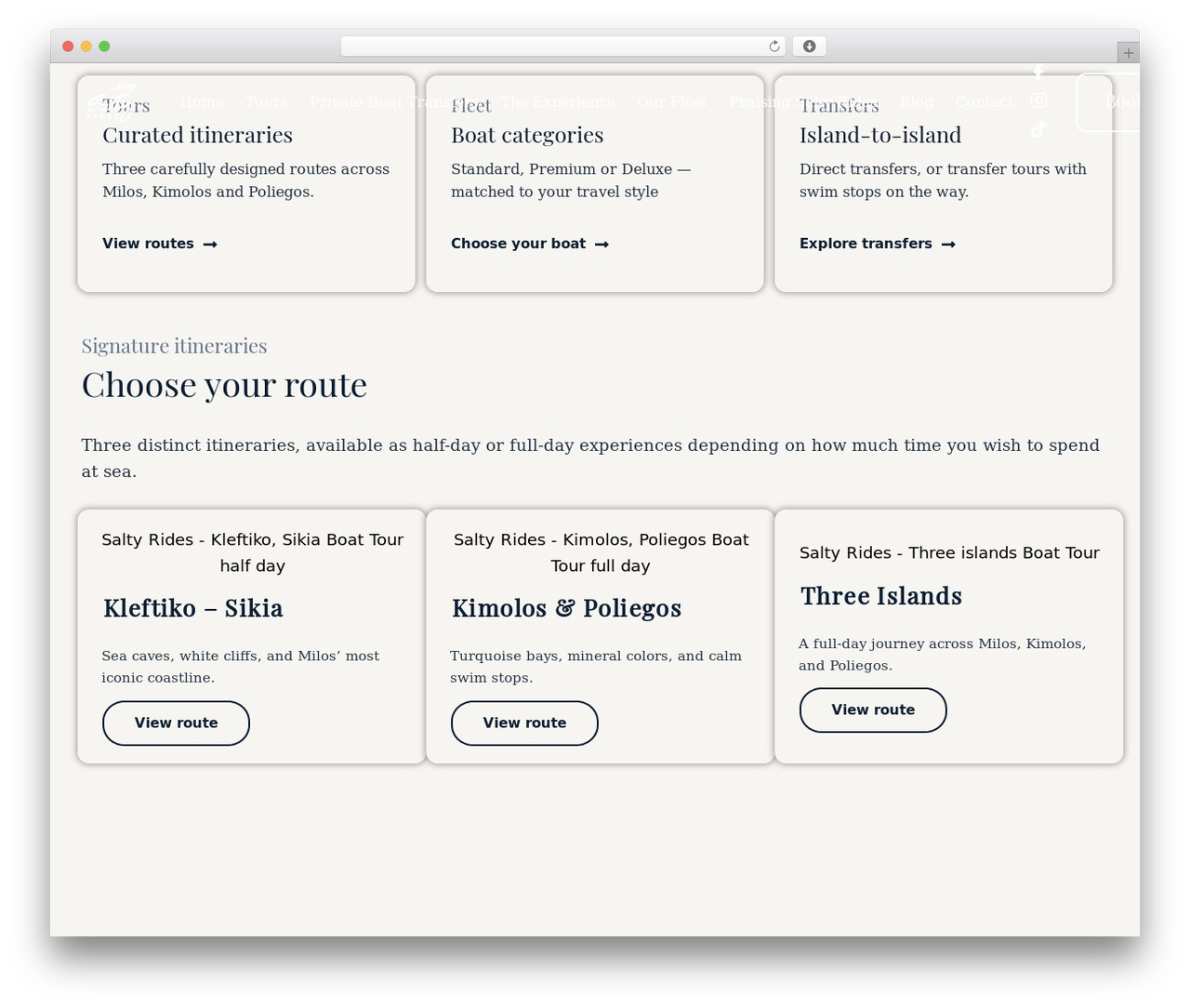
Task: Go to Home in the navigation menu
Action: coord(201,101)
